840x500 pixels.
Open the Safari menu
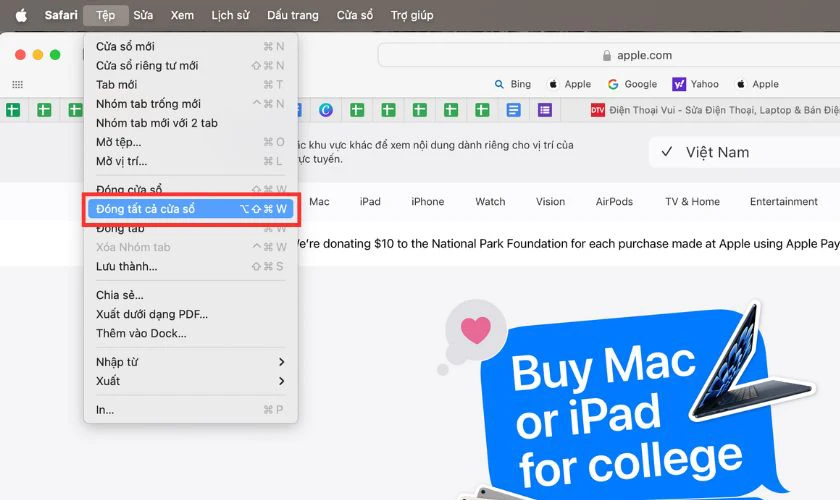click(61, 15)
